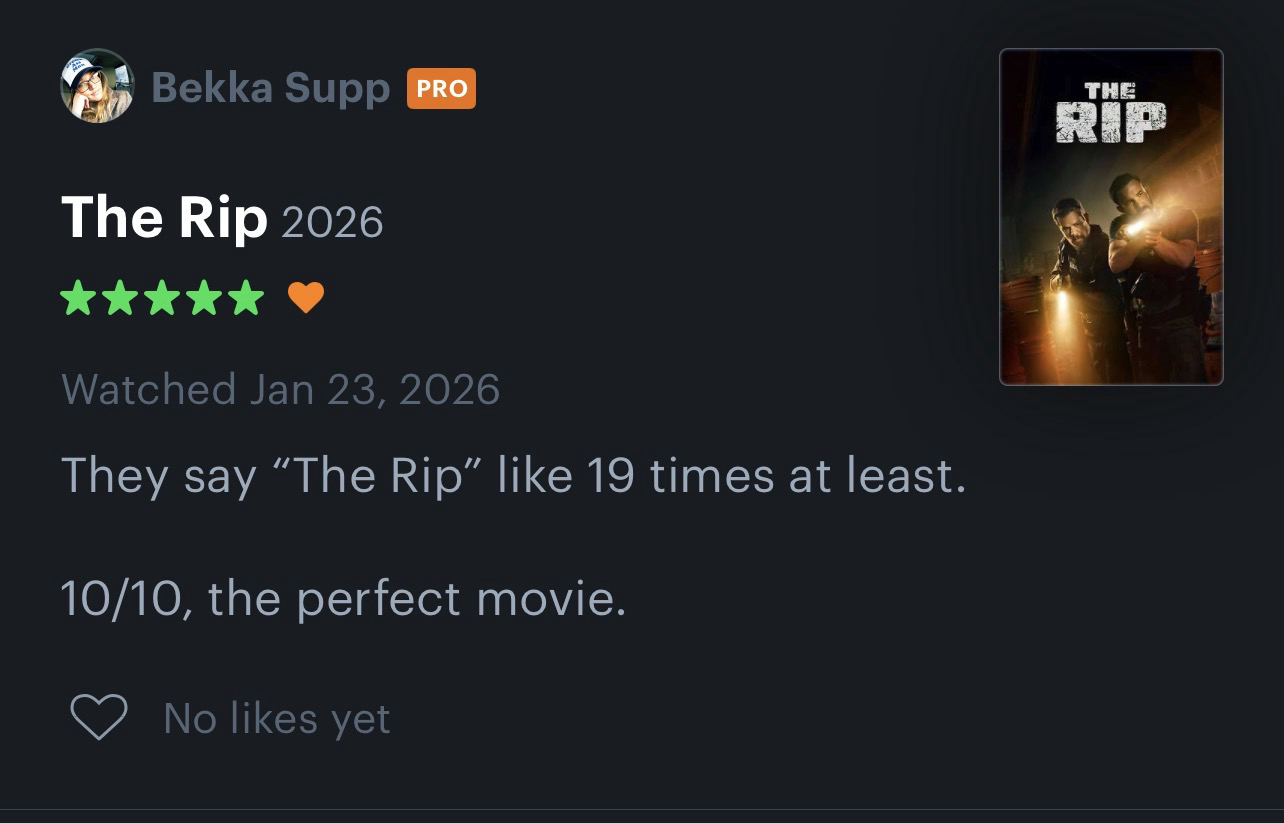Click the fourth green rating star
1284x823 pixels.
pyautogui.click(x=205, y=297)
